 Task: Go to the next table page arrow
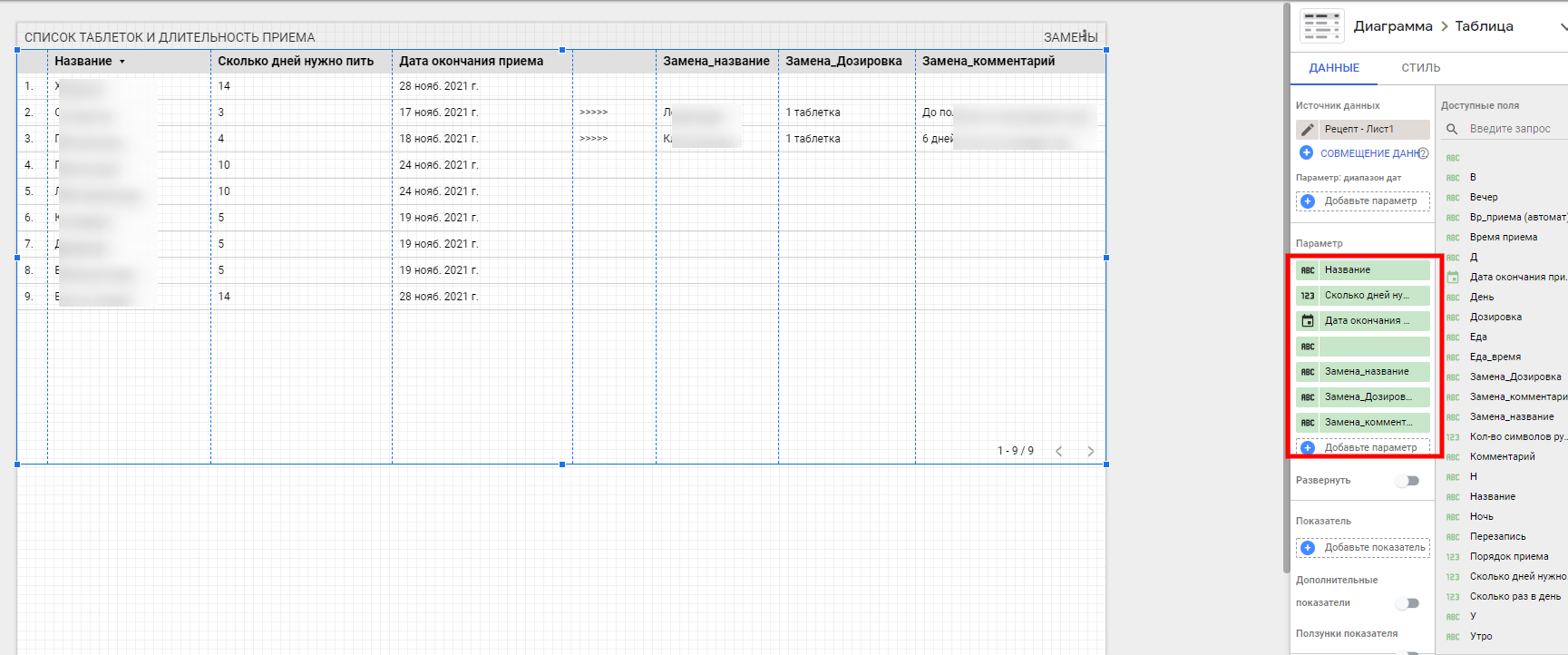[1090, 451]
